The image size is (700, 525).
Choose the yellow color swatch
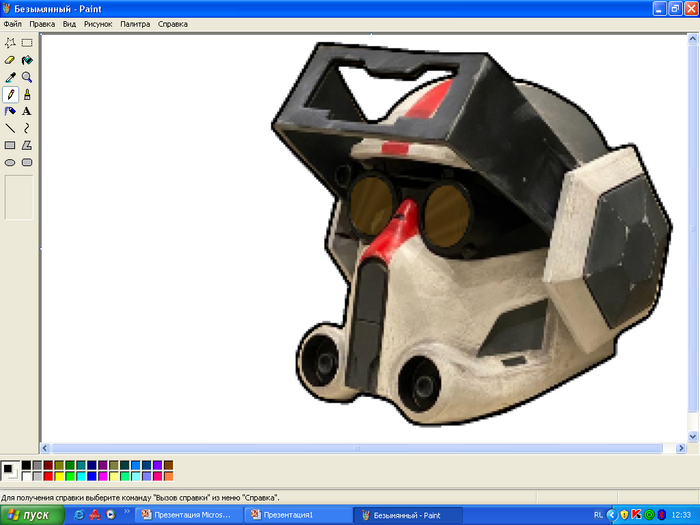point(59,476)
